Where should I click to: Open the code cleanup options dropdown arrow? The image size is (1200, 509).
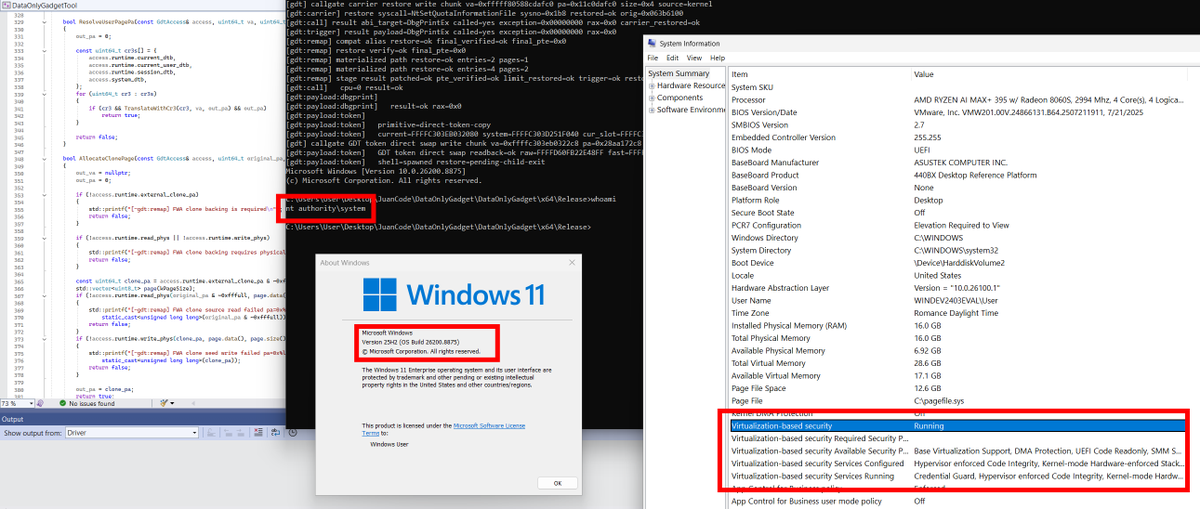coord(172,403)
